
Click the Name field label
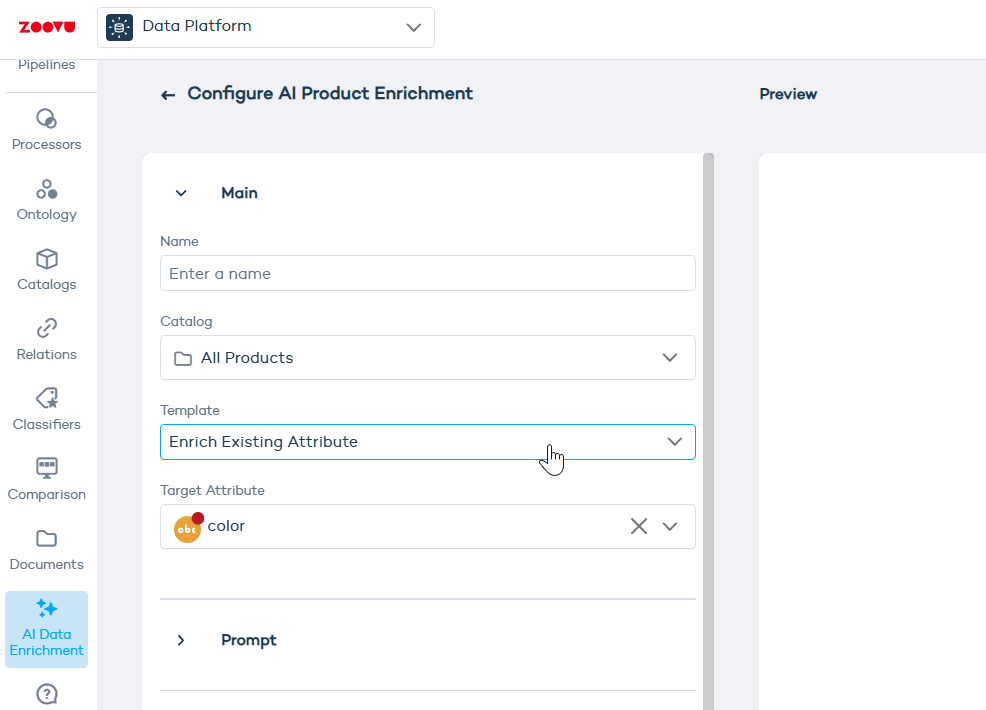(179, 241)
